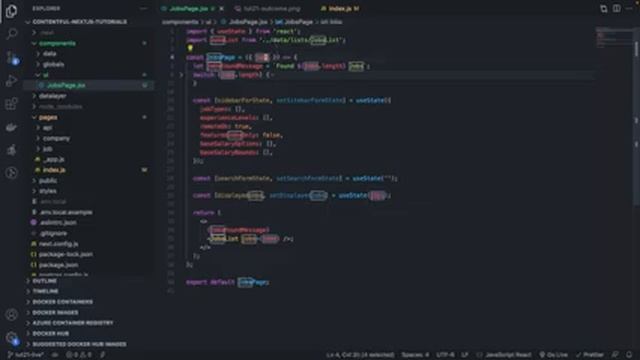Expand the TIMELINE section
This screenshot has height=360, width=640.
coord(45,291)
